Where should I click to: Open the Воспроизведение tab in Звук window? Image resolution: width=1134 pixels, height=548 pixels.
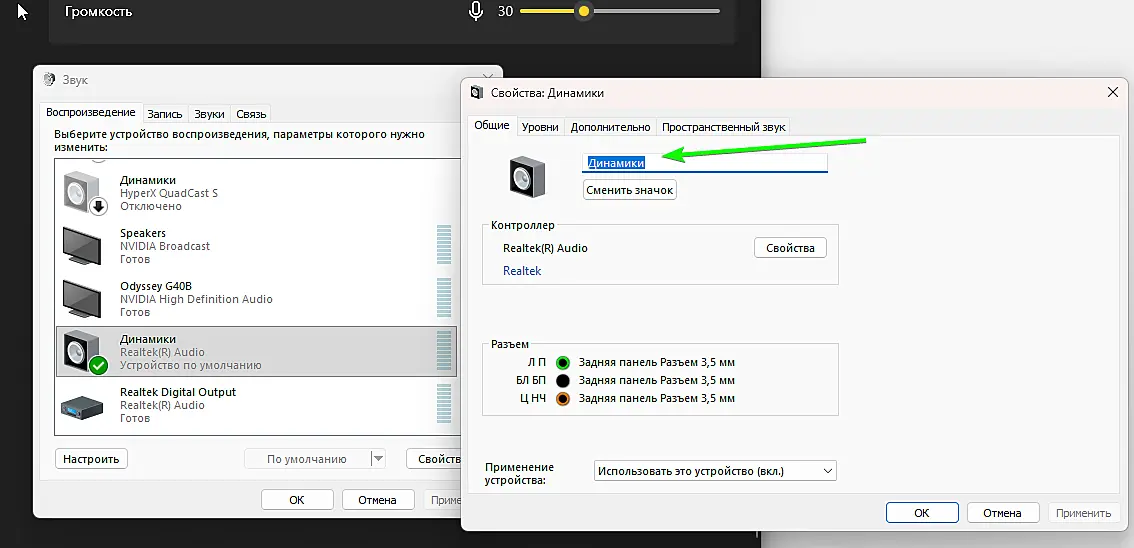[x=90, y=113]
